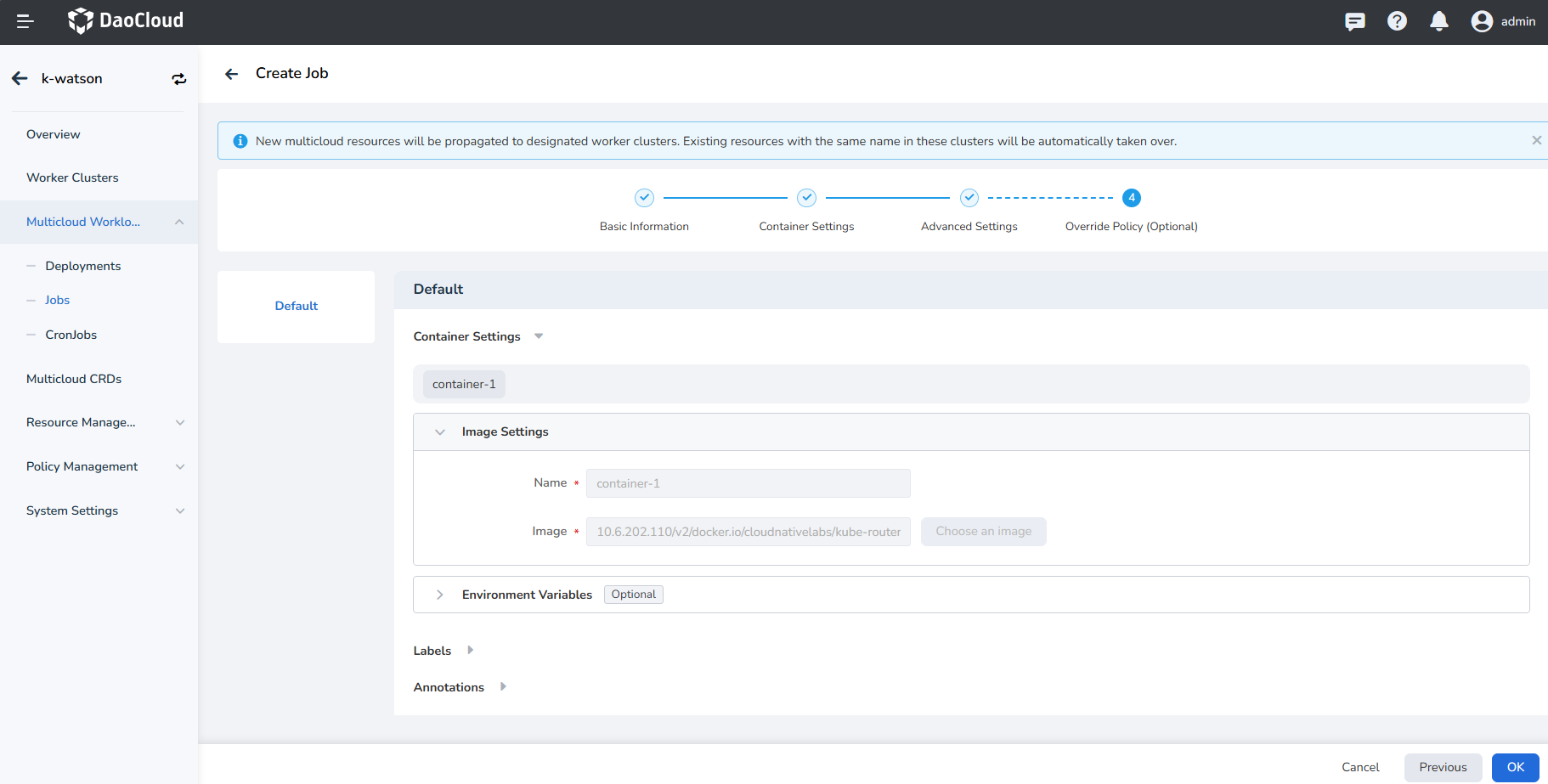
Task: Click the hamburger menu icon
Action: coord(25,21)
